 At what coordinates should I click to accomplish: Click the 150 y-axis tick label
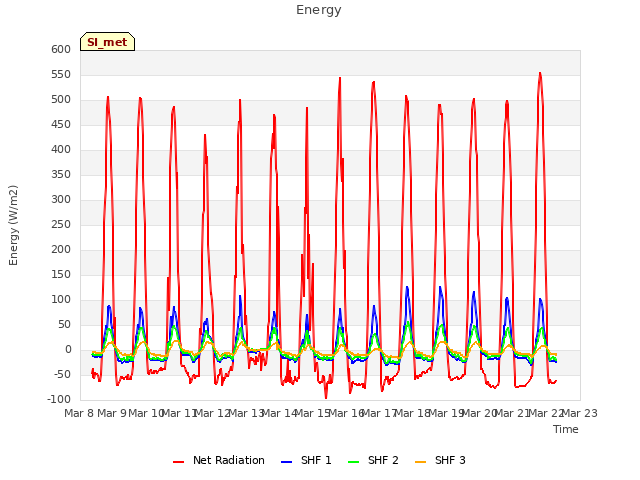[x=61, y=275]
